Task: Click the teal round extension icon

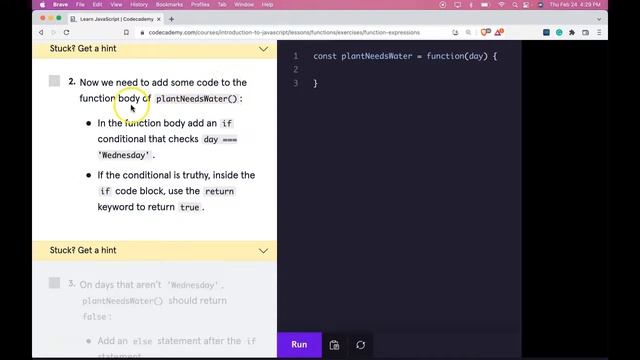Action: [559, 32]
